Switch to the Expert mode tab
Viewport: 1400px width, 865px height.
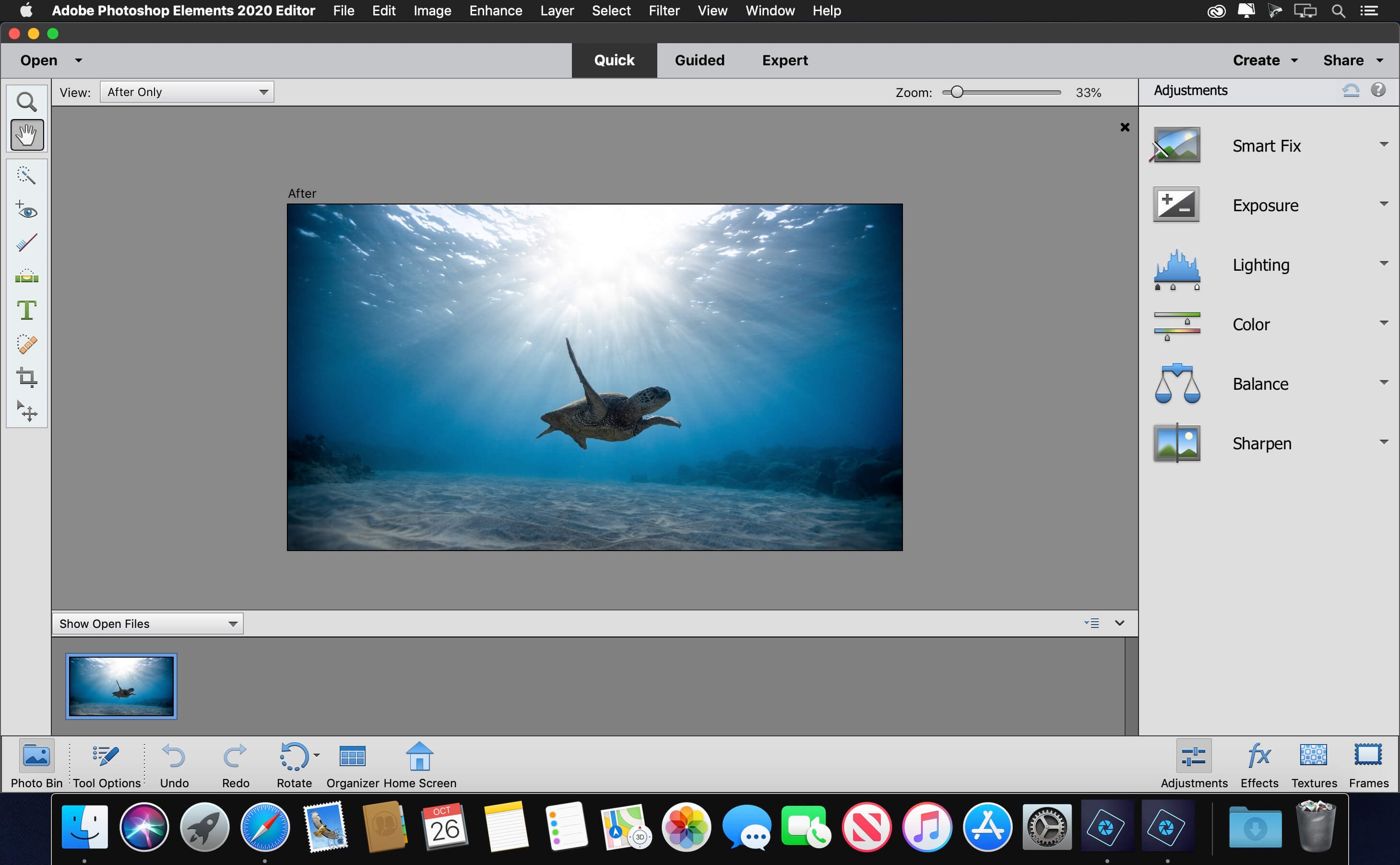pos(784,60)
